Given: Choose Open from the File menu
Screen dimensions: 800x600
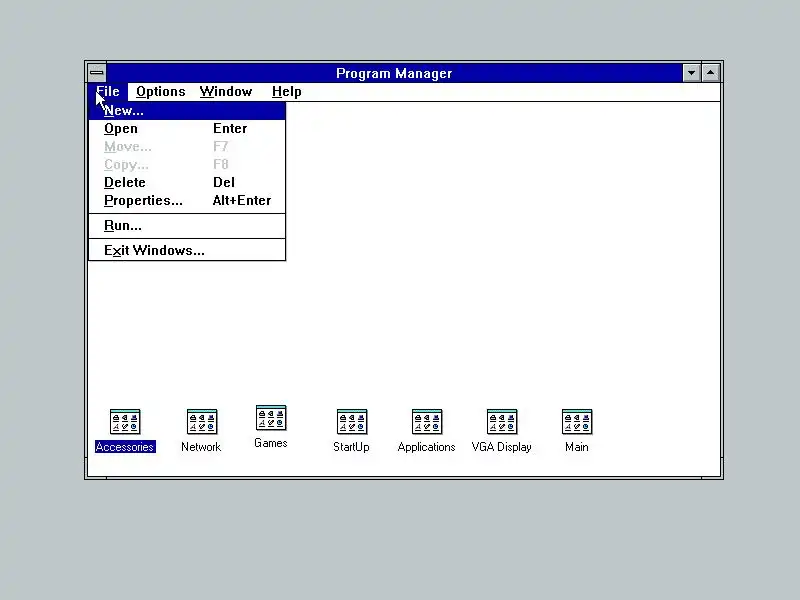Looking at the screenshot, I should (187, 129).
